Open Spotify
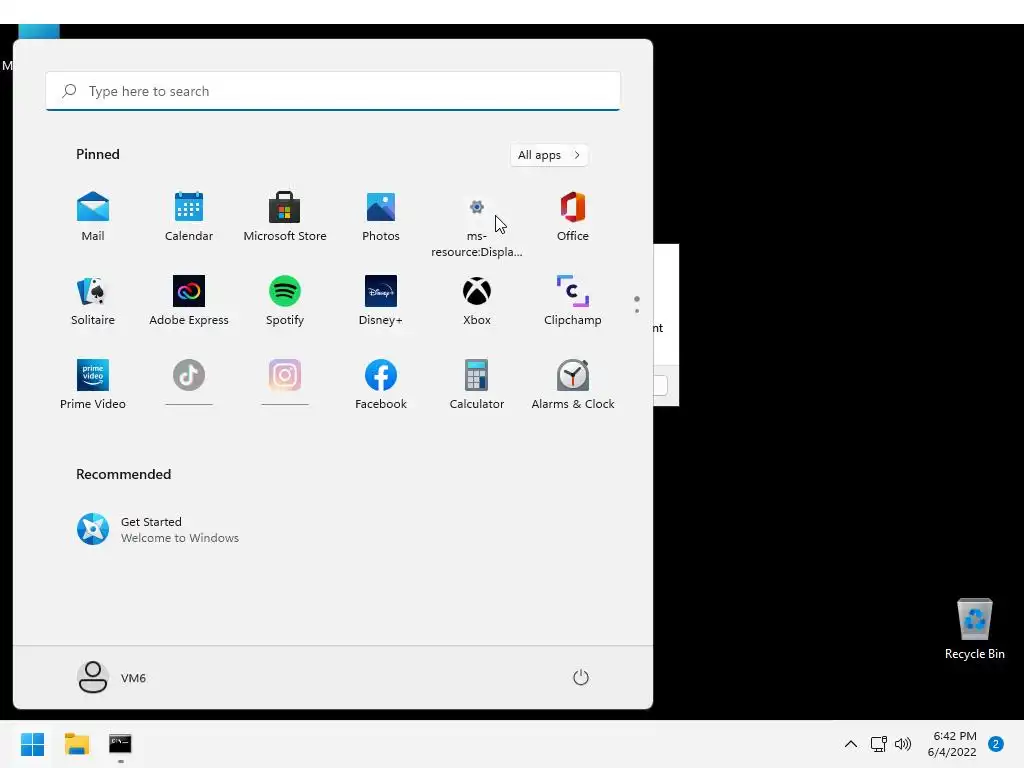1024x768 pixels. coord(285,300)
